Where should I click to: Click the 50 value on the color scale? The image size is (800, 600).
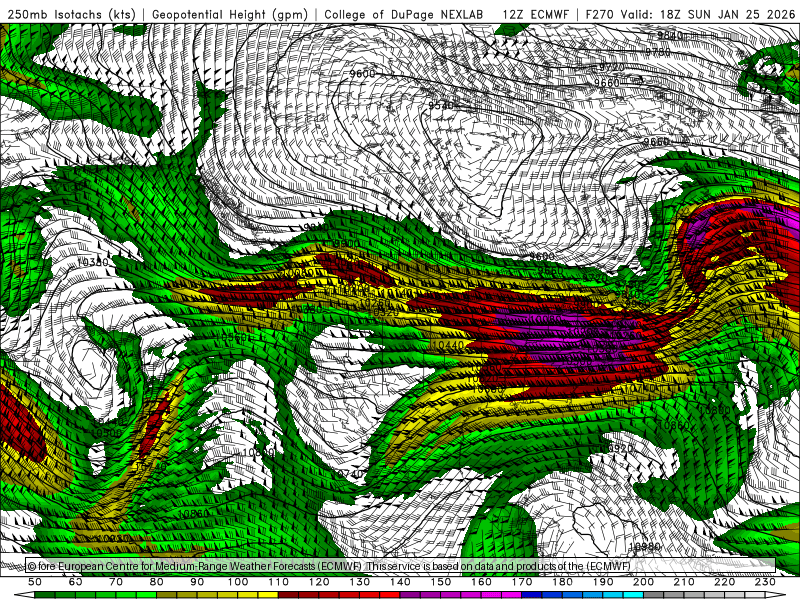35,582
